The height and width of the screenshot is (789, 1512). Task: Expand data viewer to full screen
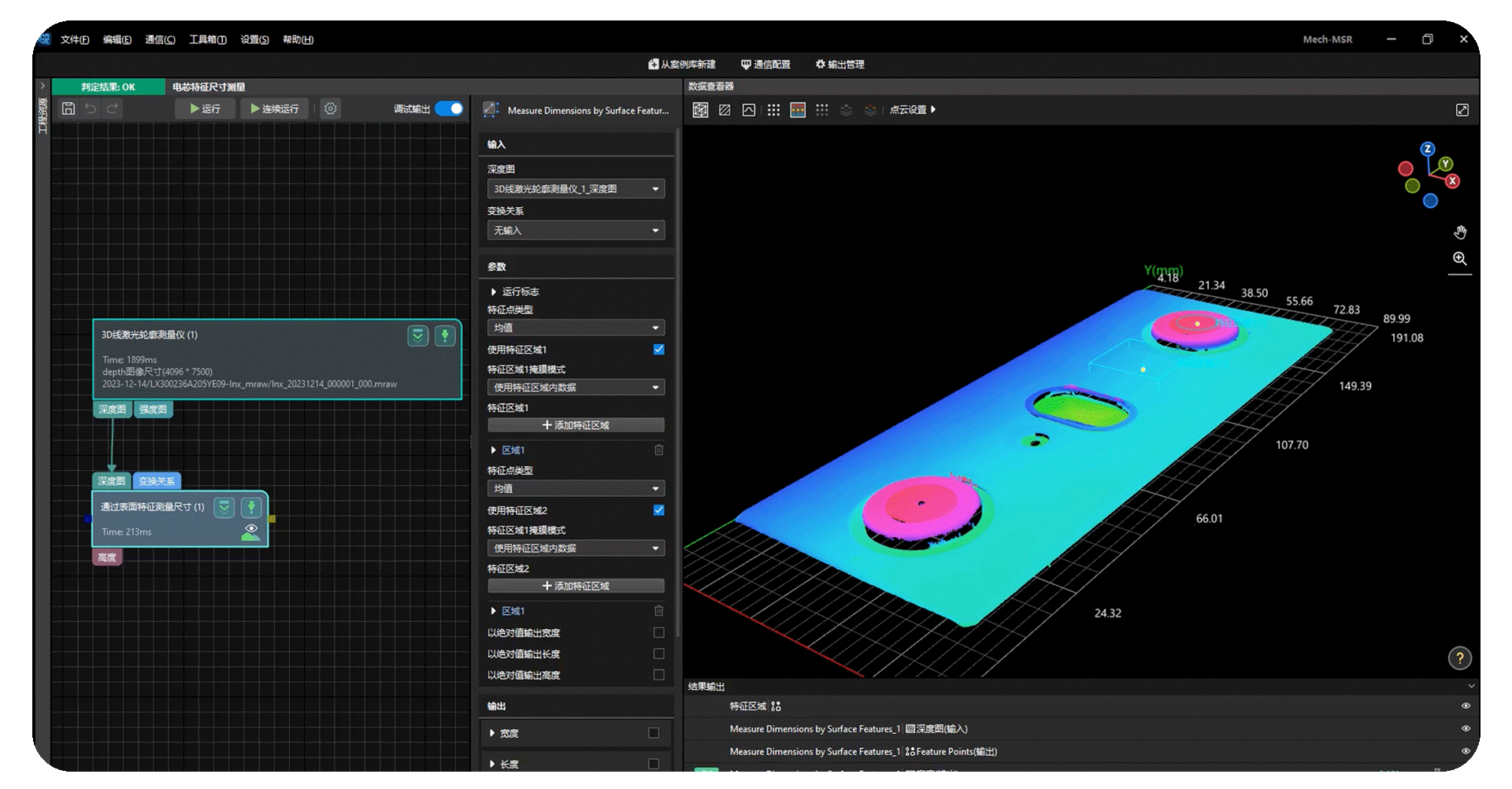[1462, 110]
